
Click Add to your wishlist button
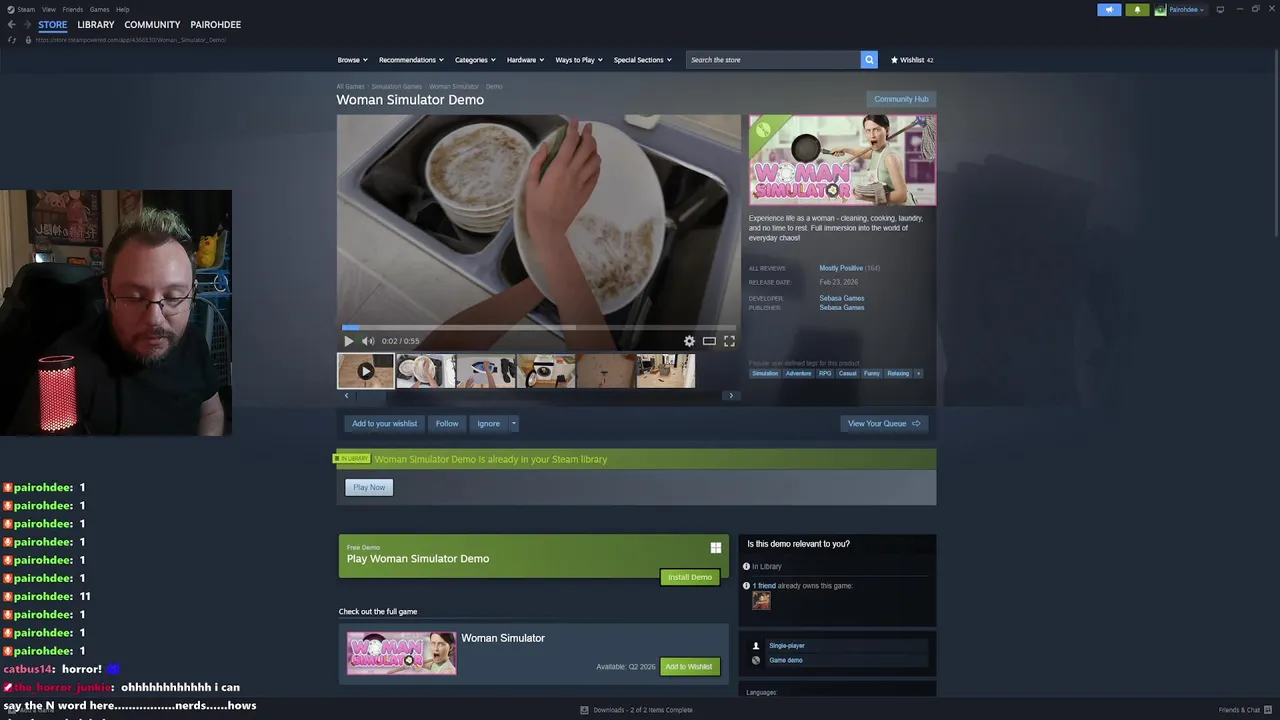tap(384, 423)
